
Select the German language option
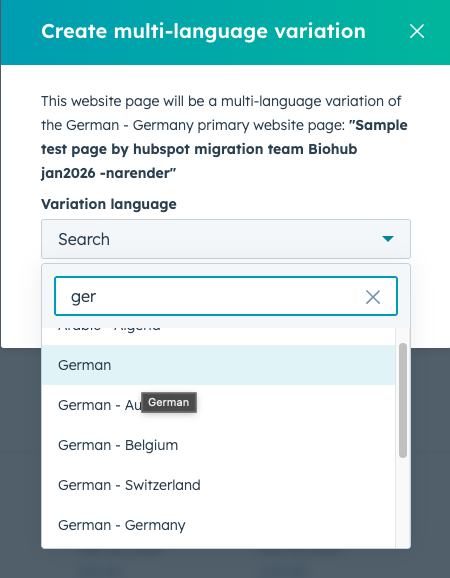coord(218,365)
